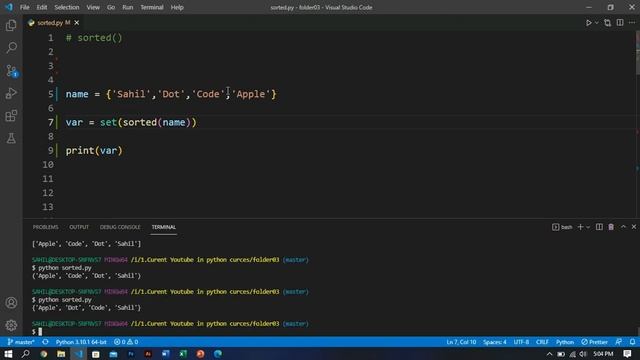Create a new terminal with plus icon

coord(580,227)
